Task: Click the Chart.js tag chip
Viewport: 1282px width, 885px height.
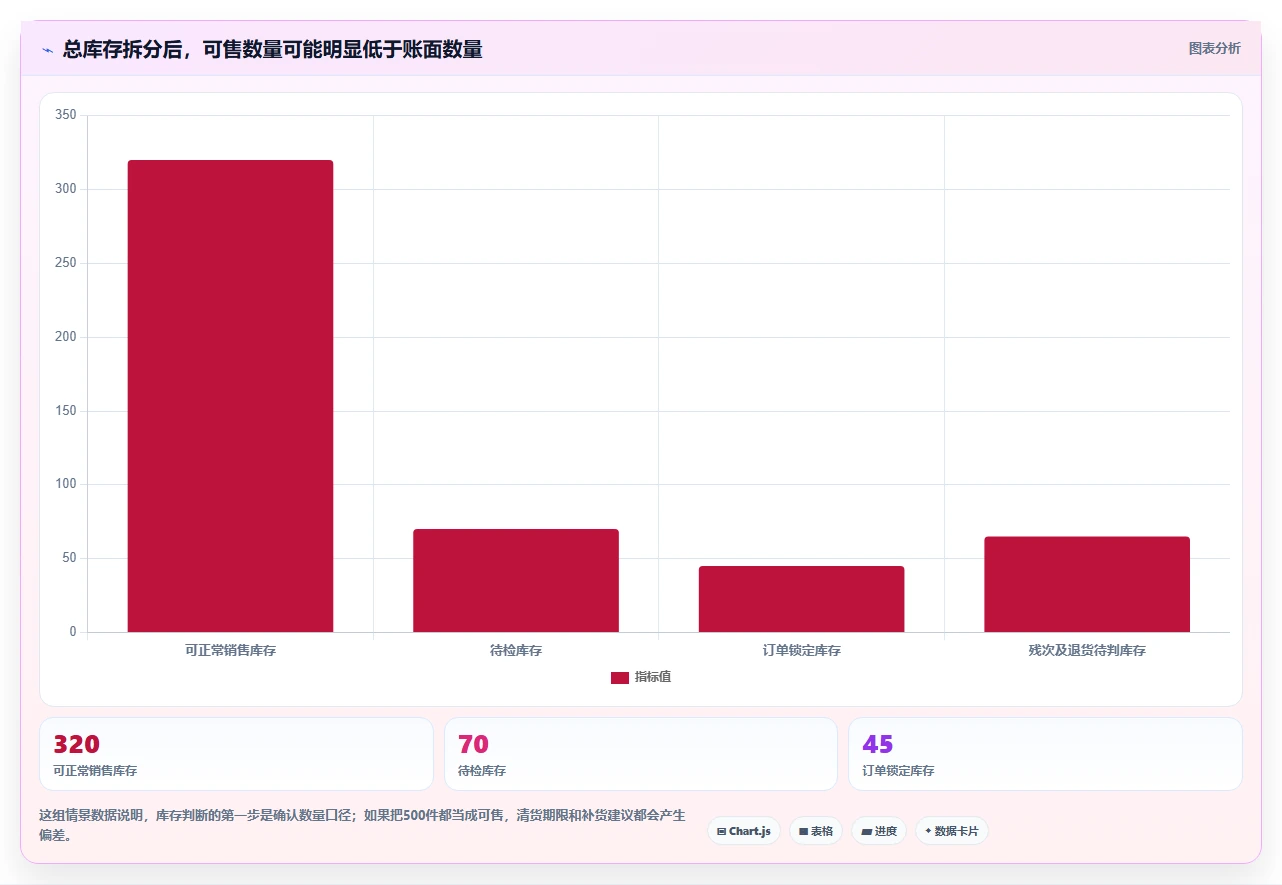Action: point(744,831)
